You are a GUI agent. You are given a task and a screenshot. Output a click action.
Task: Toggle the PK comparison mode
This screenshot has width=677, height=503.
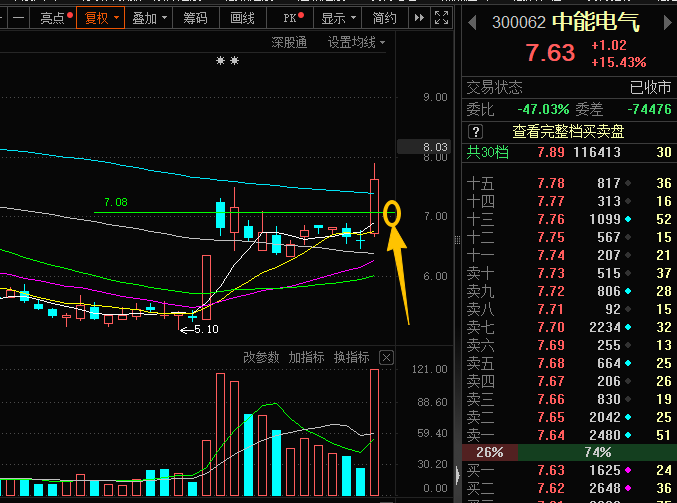coord(293,18)
